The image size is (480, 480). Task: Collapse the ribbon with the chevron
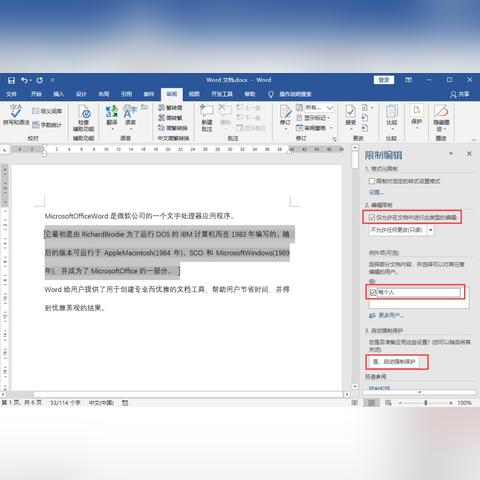click(x=474, y=139)
